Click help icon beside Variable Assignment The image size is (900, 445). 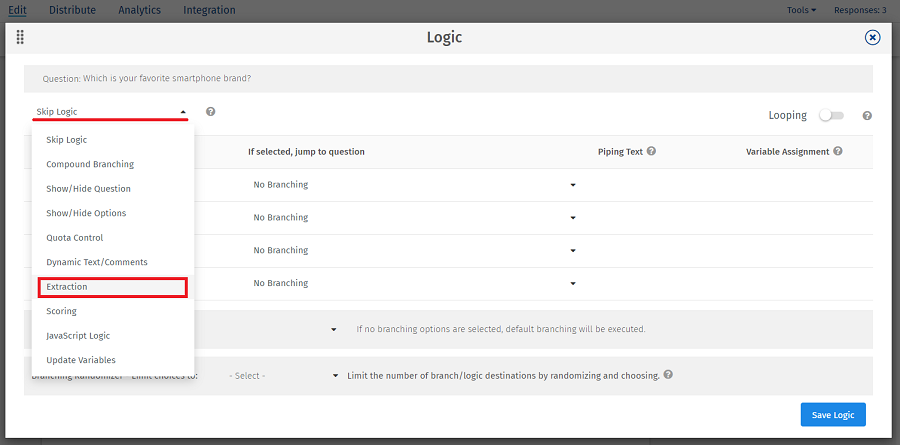click(837, 152)
